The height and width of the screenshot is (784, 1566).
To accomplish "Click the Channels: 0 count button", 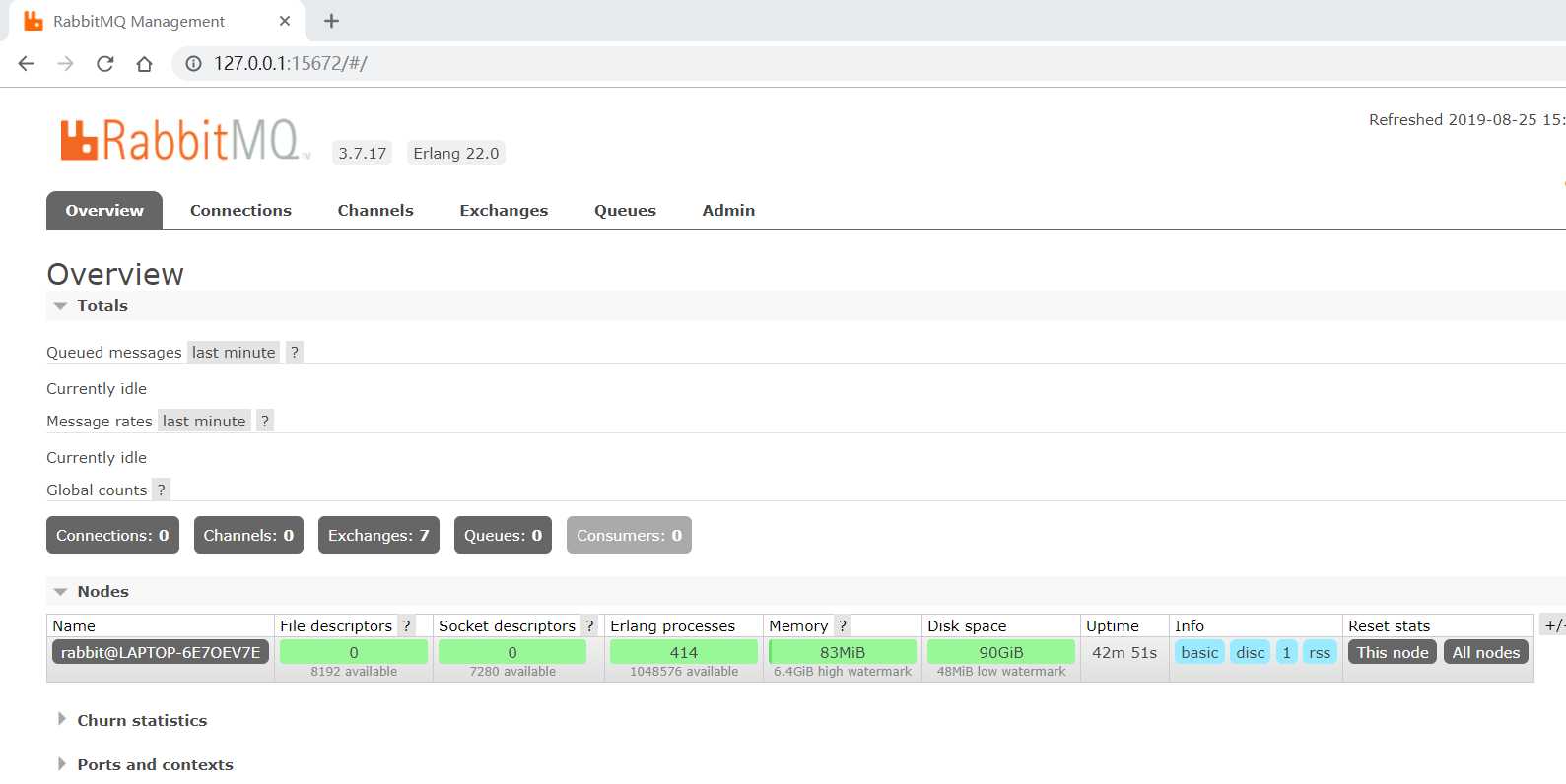I will 248,535.
